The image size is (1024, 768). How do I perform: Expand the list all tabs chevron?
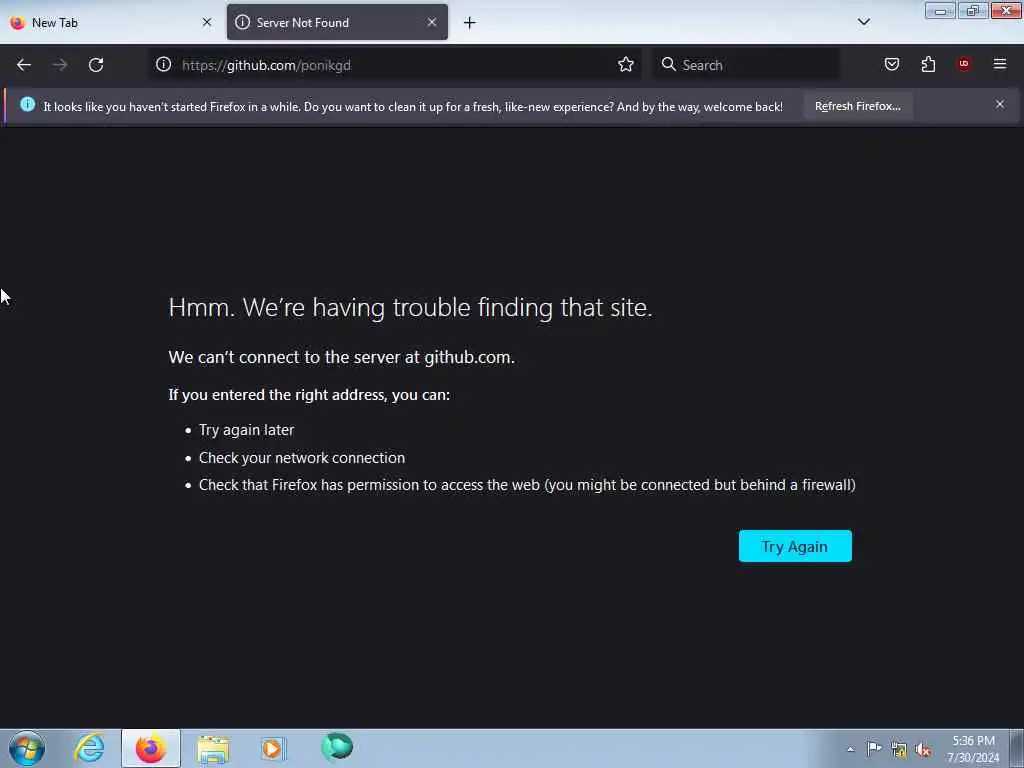point(863,22)
